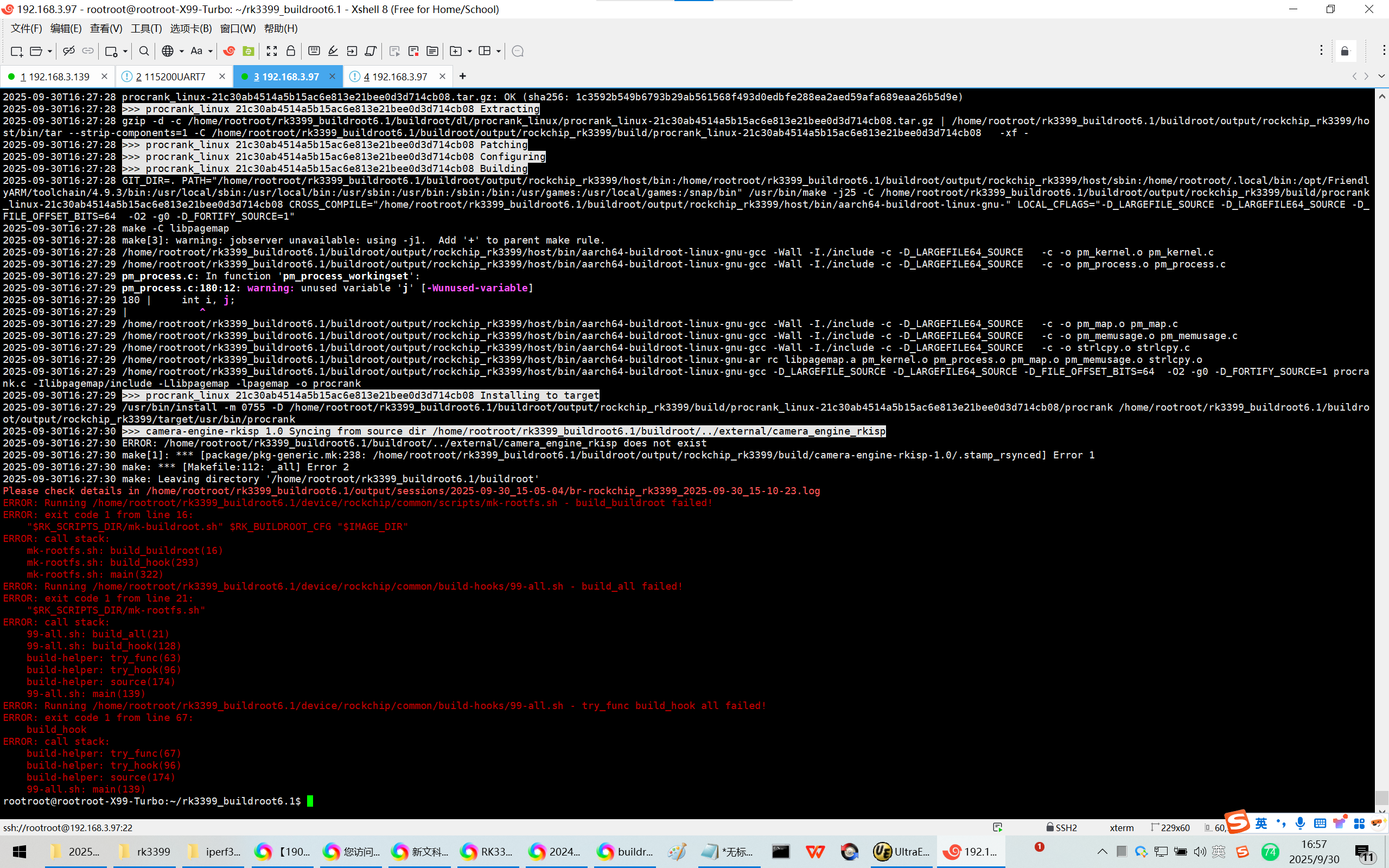Viewport: 1389px width, 868px height.
Task: Click the New Session icon
Action: 17,51
